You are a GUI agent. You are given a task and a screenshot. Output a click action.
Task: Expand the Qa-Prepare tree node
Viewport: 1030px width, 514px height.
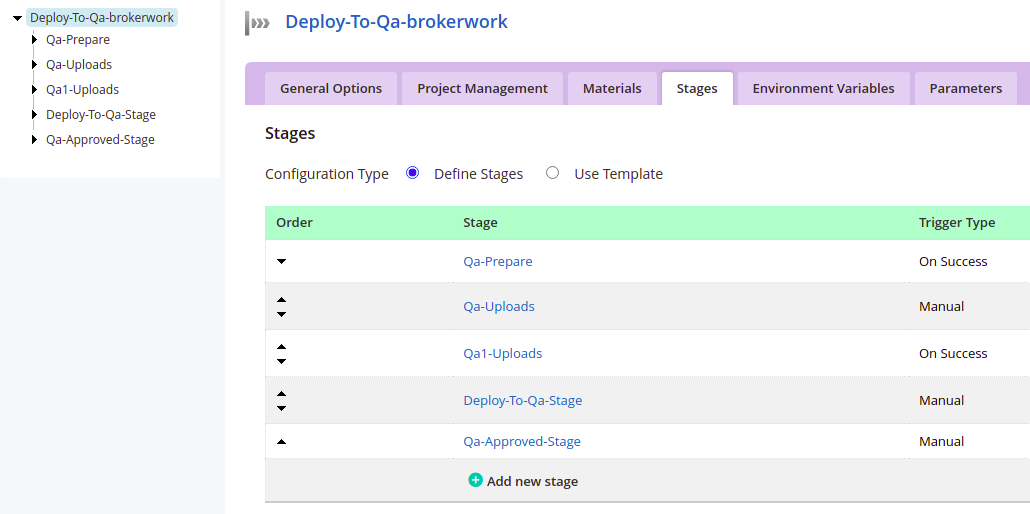tap(35, 40)
